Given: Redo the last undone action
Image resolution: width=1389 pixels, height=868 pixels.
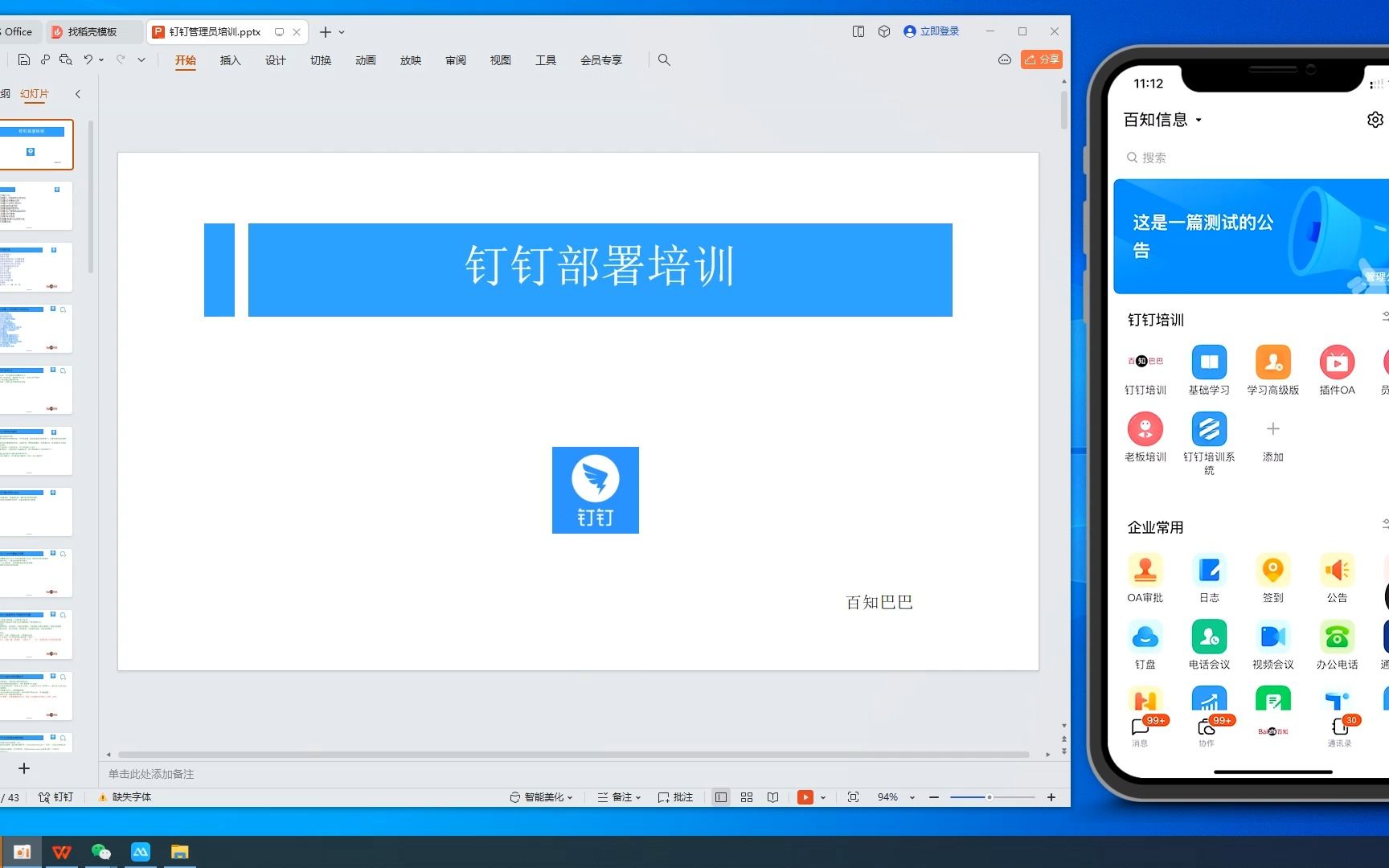Looking at the screenshot, I should tap(121, 59).
